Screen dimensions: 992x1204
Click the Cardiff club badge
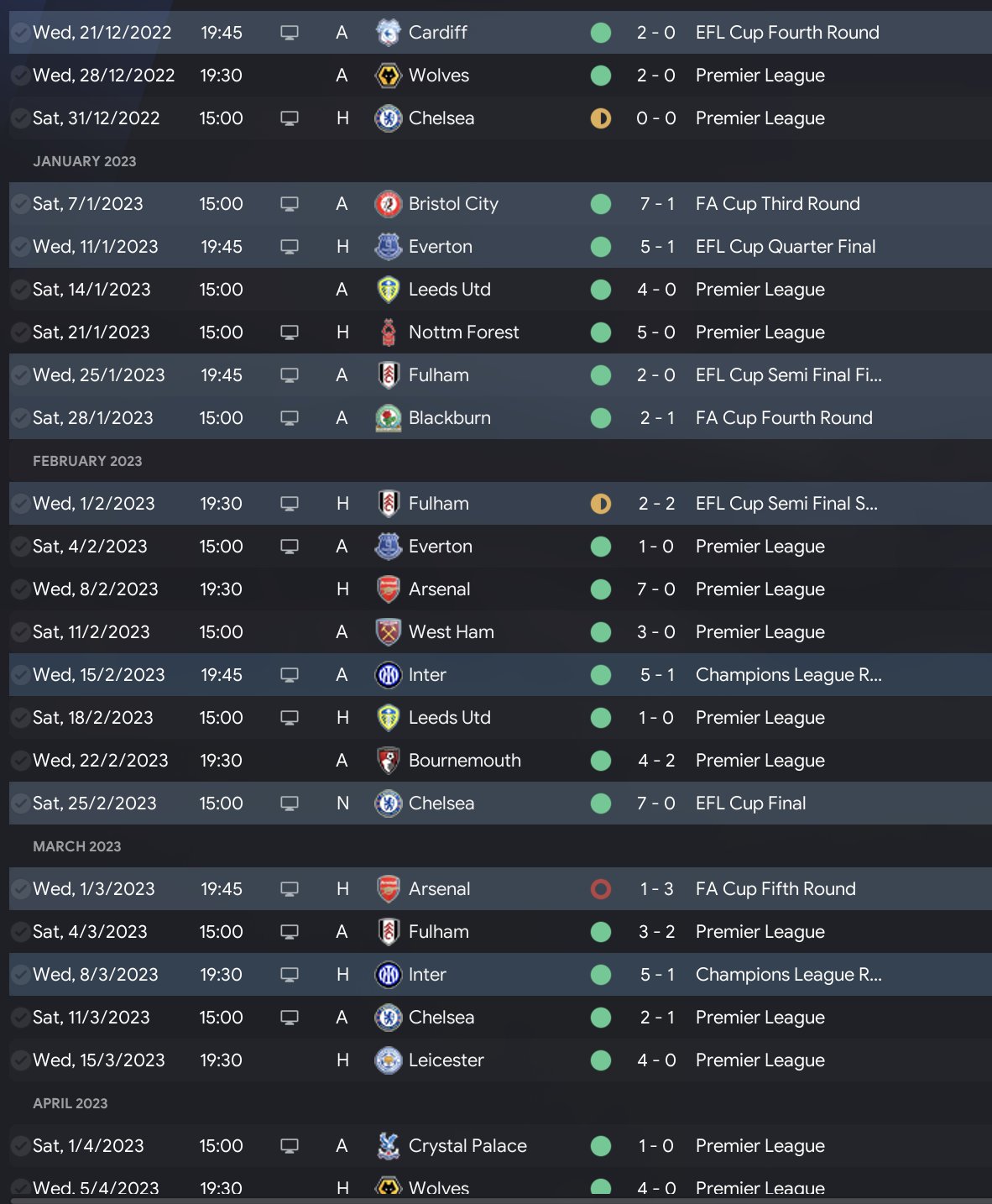click(388, 33)
